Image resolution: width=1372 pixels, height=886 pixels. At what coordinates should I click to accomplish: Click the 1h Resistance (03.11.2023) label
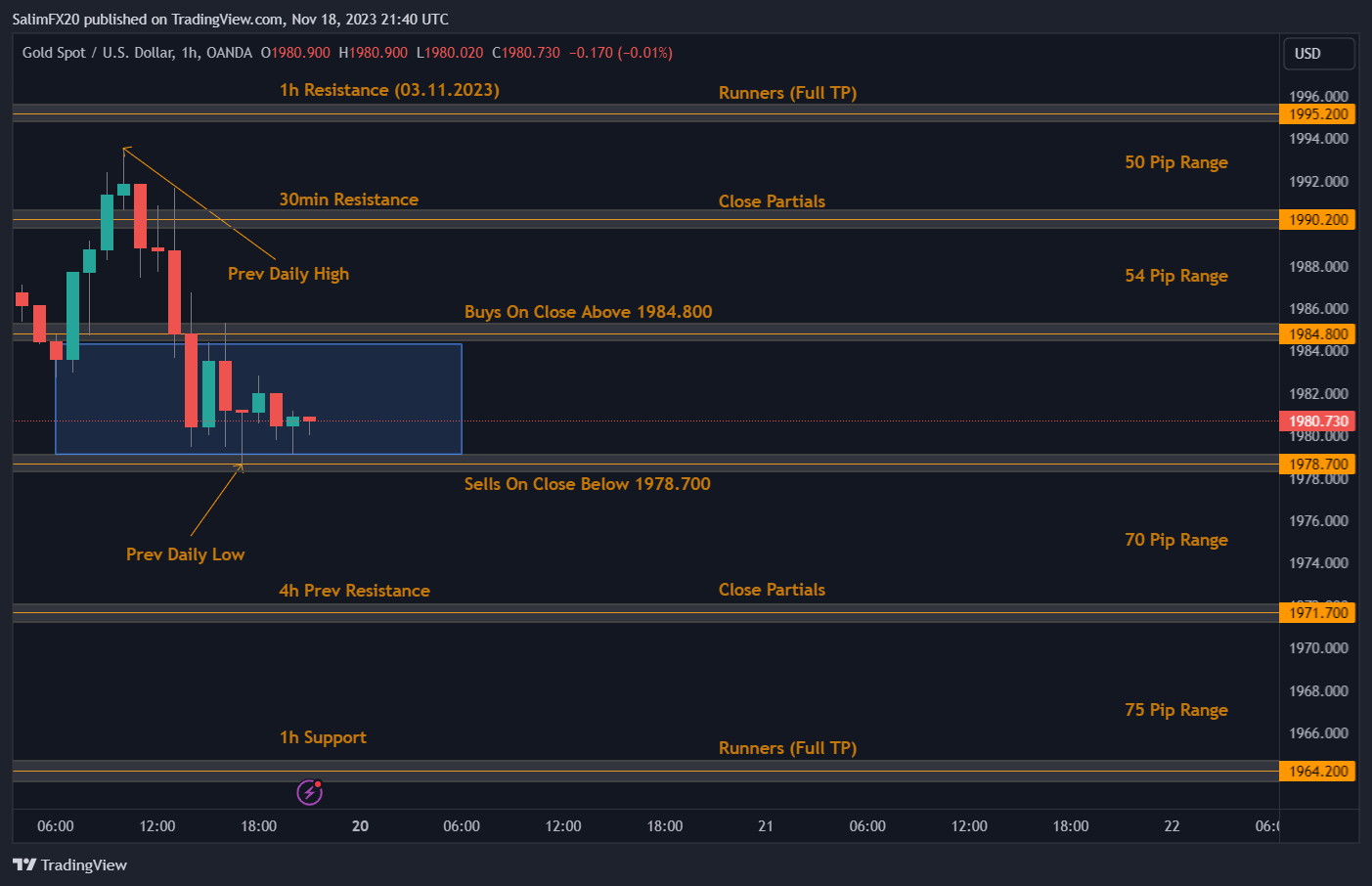point(388,89)
